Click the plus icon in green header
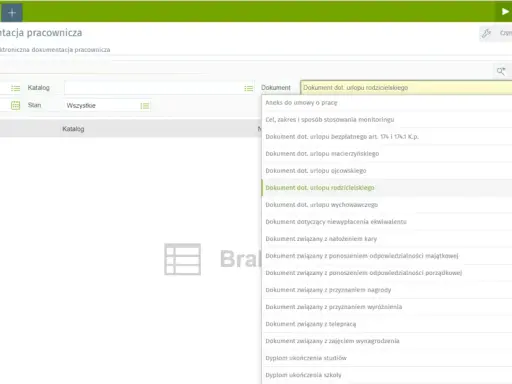512x384 pixels. pyautogui.click(x=12, y=13)
